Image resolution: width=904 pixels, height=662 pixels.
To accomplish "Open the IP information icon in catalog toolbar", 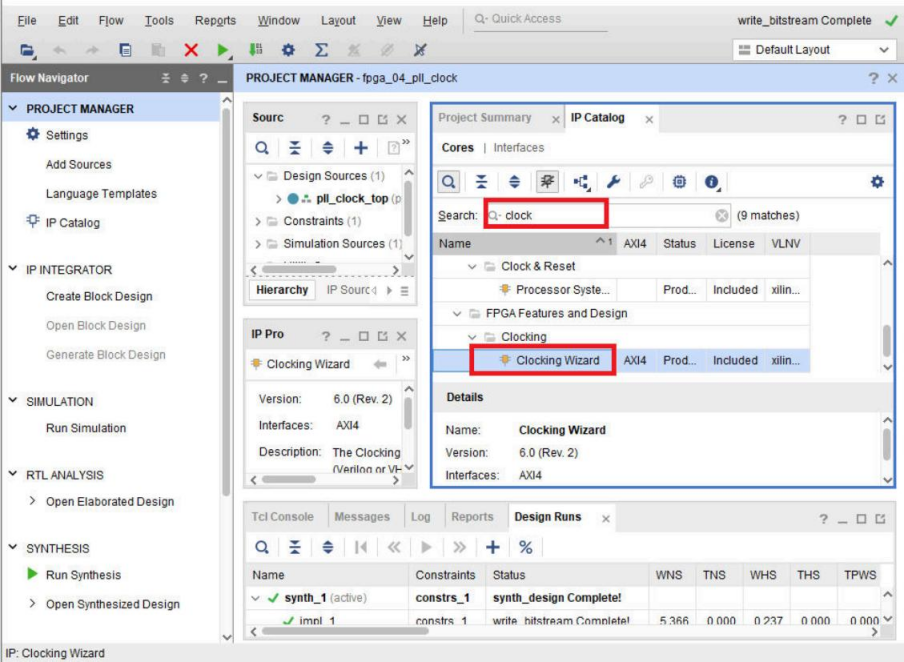I will click(x=711, y=182).
